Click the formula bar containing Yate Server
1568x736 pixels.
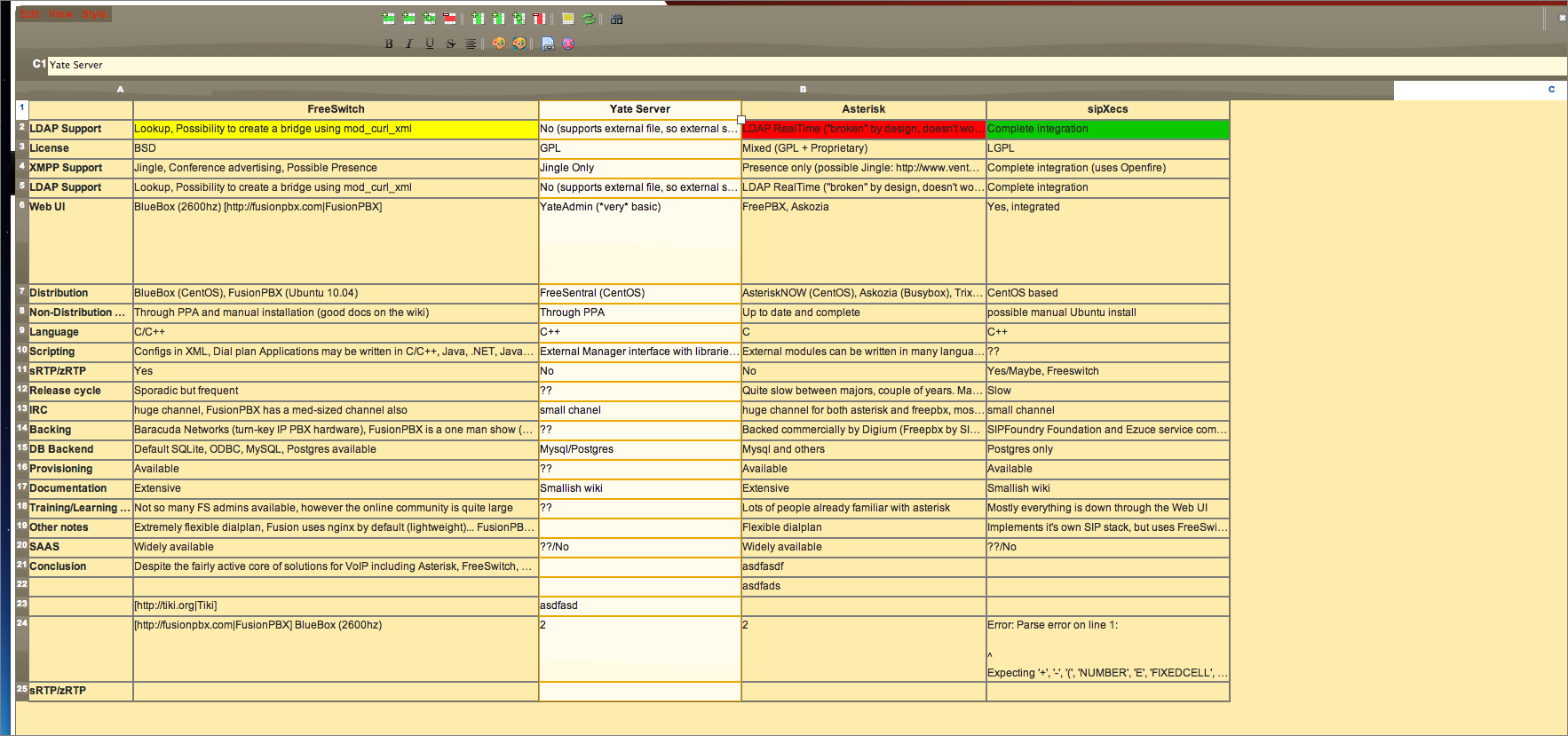(x=807, y=65)
